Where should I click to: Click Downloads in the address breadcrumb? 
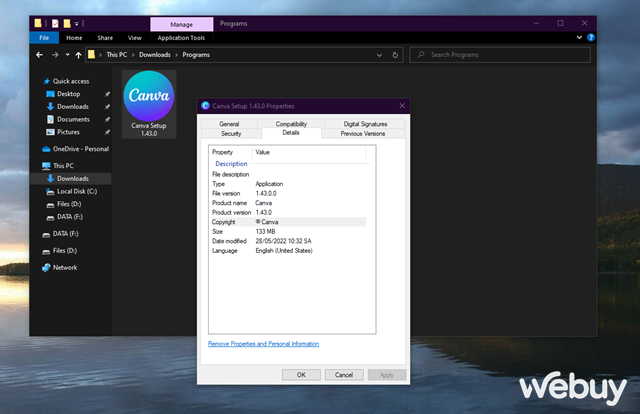click(155, 55)
